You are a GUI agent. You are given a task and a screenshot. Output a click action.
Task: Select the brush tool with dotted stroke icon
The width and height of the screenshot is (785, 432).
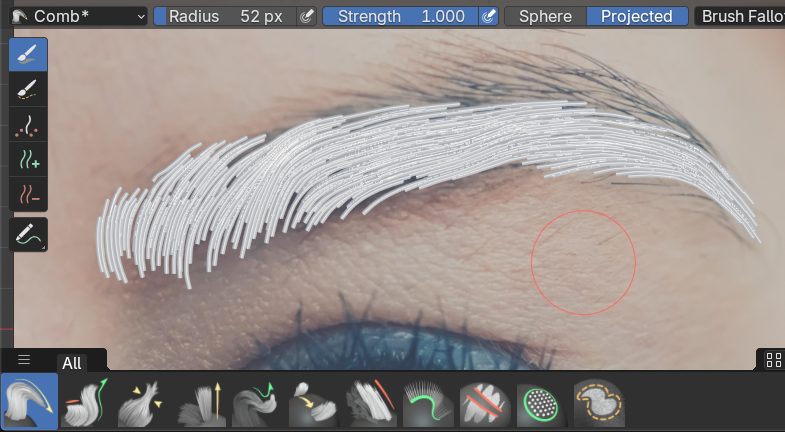click(28, 90)
